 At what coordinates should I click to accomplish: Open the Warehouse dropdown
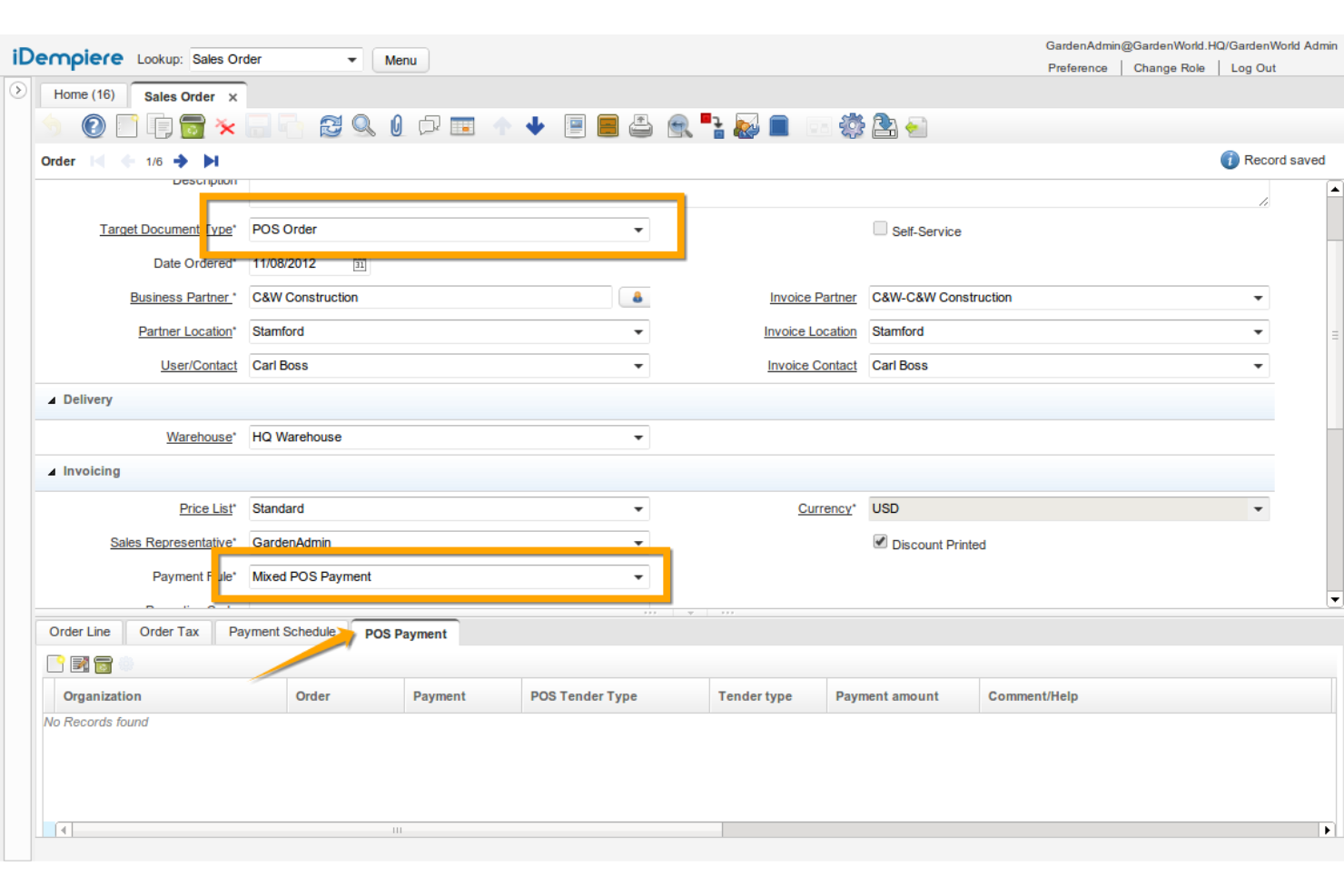tap(638, 438)
